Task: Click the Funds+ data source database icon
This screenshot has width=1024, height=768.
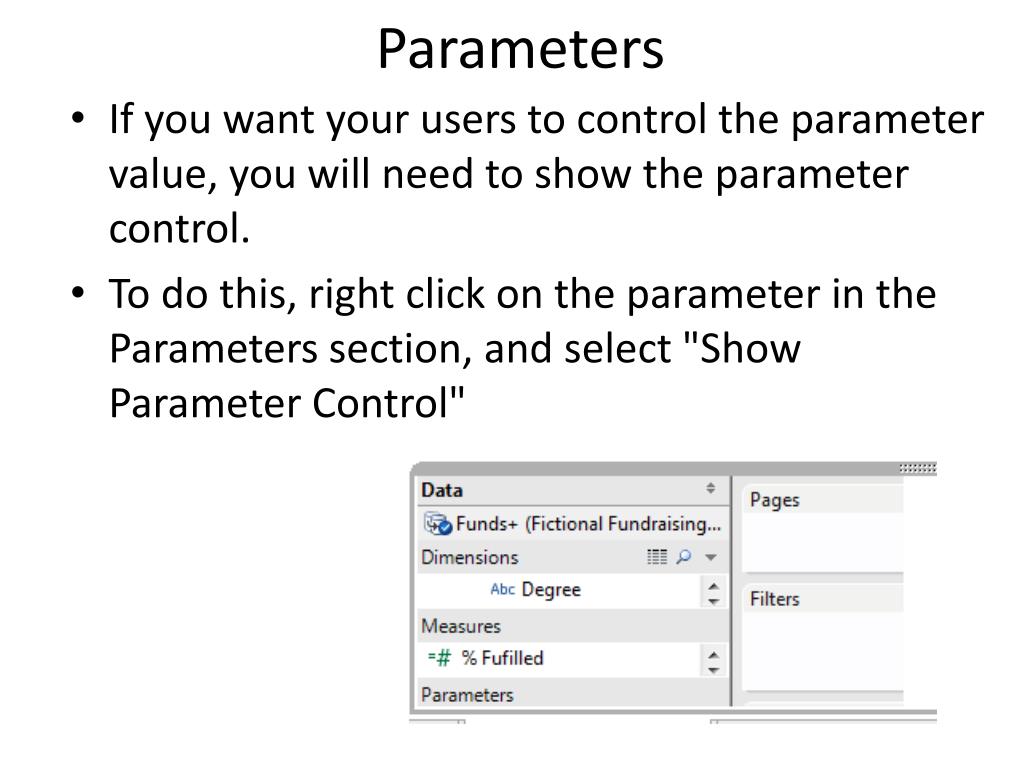Action: point(438,524)
